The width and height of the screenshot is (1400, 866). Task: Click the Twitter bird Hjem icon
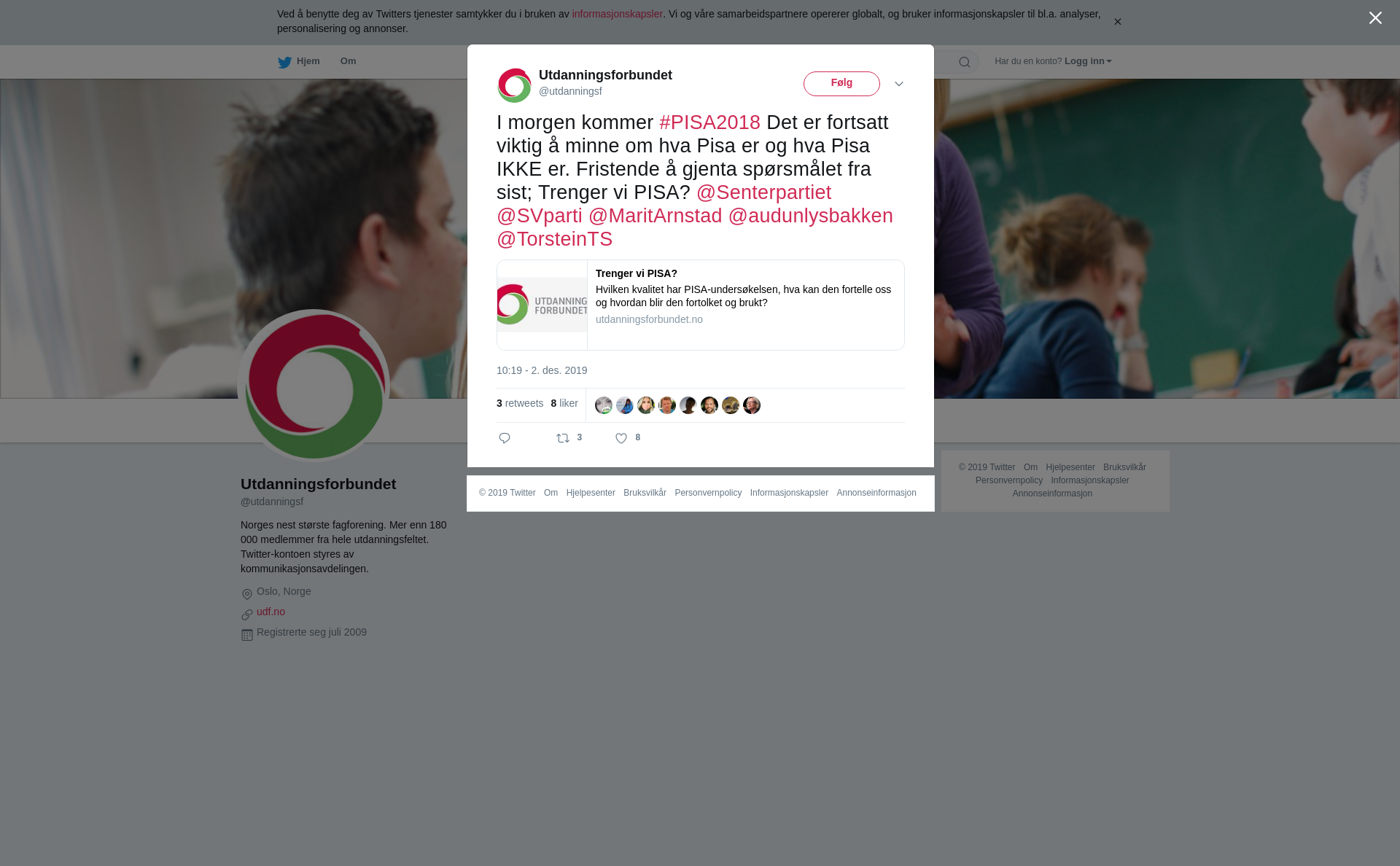point(284,63)
